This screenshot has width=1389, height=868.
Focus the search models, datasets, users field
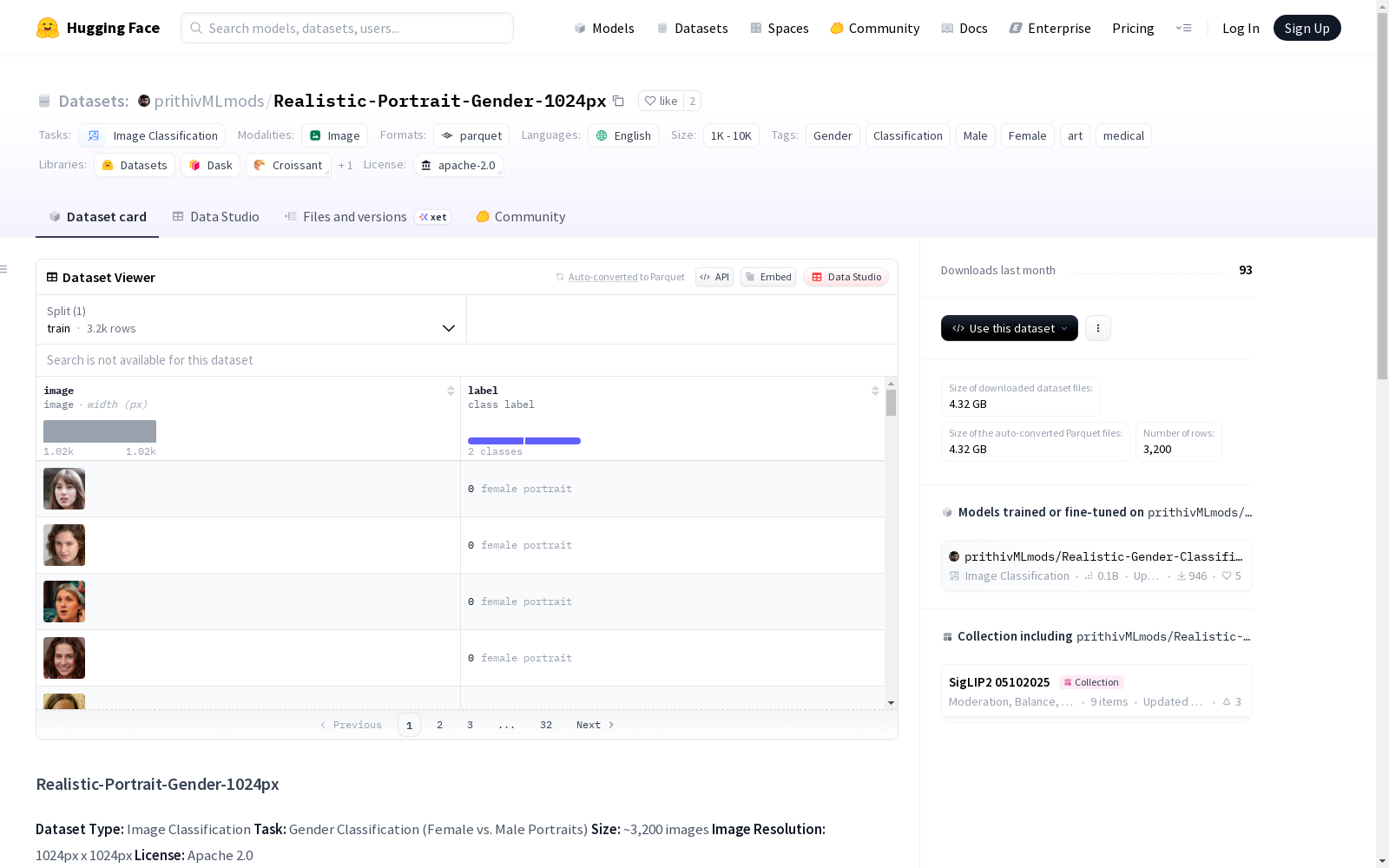click(347, 28)
